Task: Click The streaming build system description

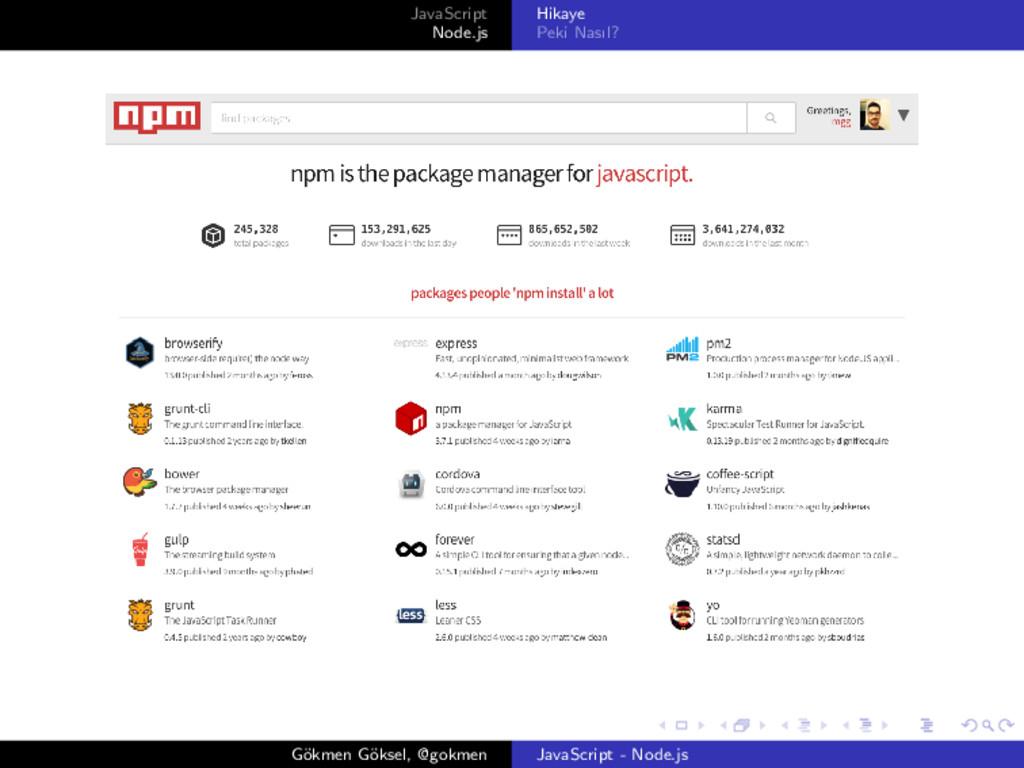Action: (x=219, y=555)
